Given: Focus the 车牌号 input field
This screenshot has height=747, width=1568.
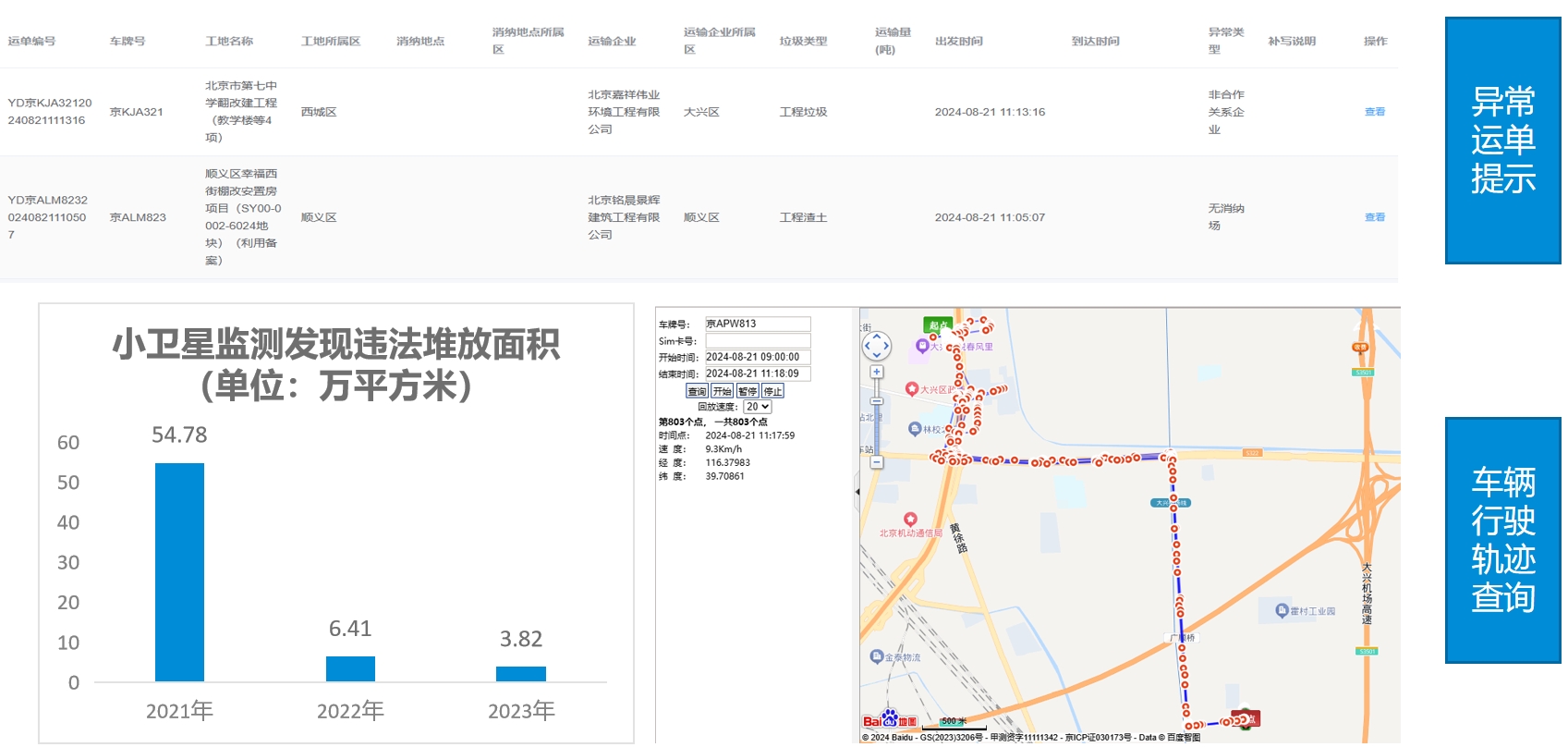Looking at the screenshot, I should pos(758,324).
